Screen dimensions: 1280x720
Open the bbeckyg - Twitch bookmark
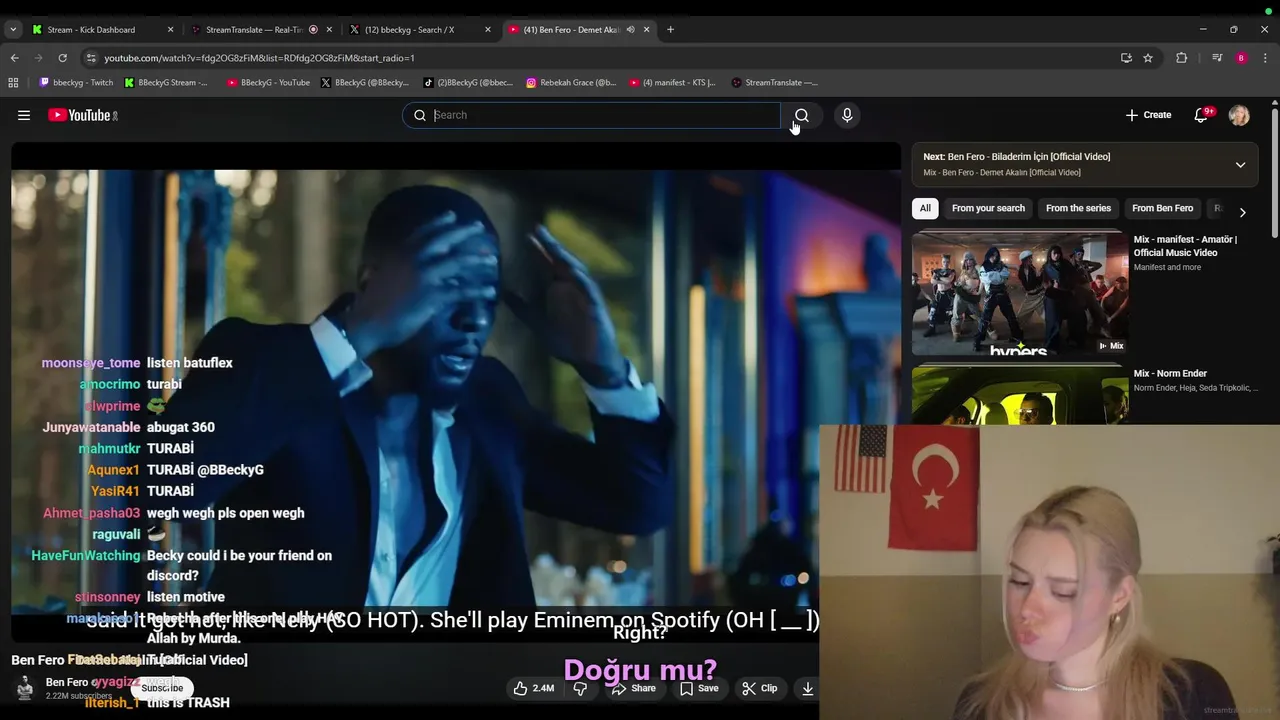coord(76,83)
